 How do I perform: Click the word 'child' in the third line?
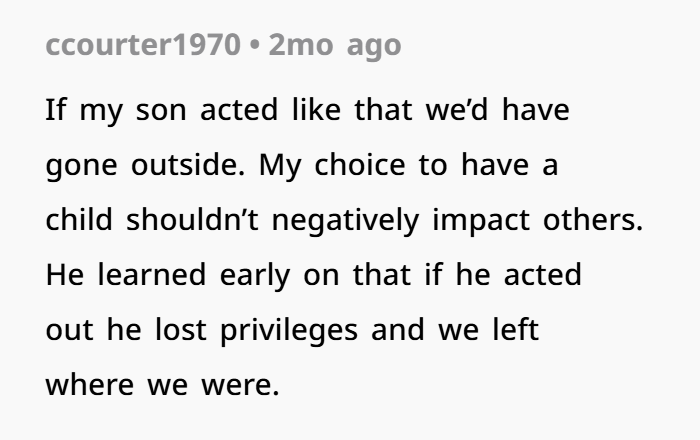79,220
